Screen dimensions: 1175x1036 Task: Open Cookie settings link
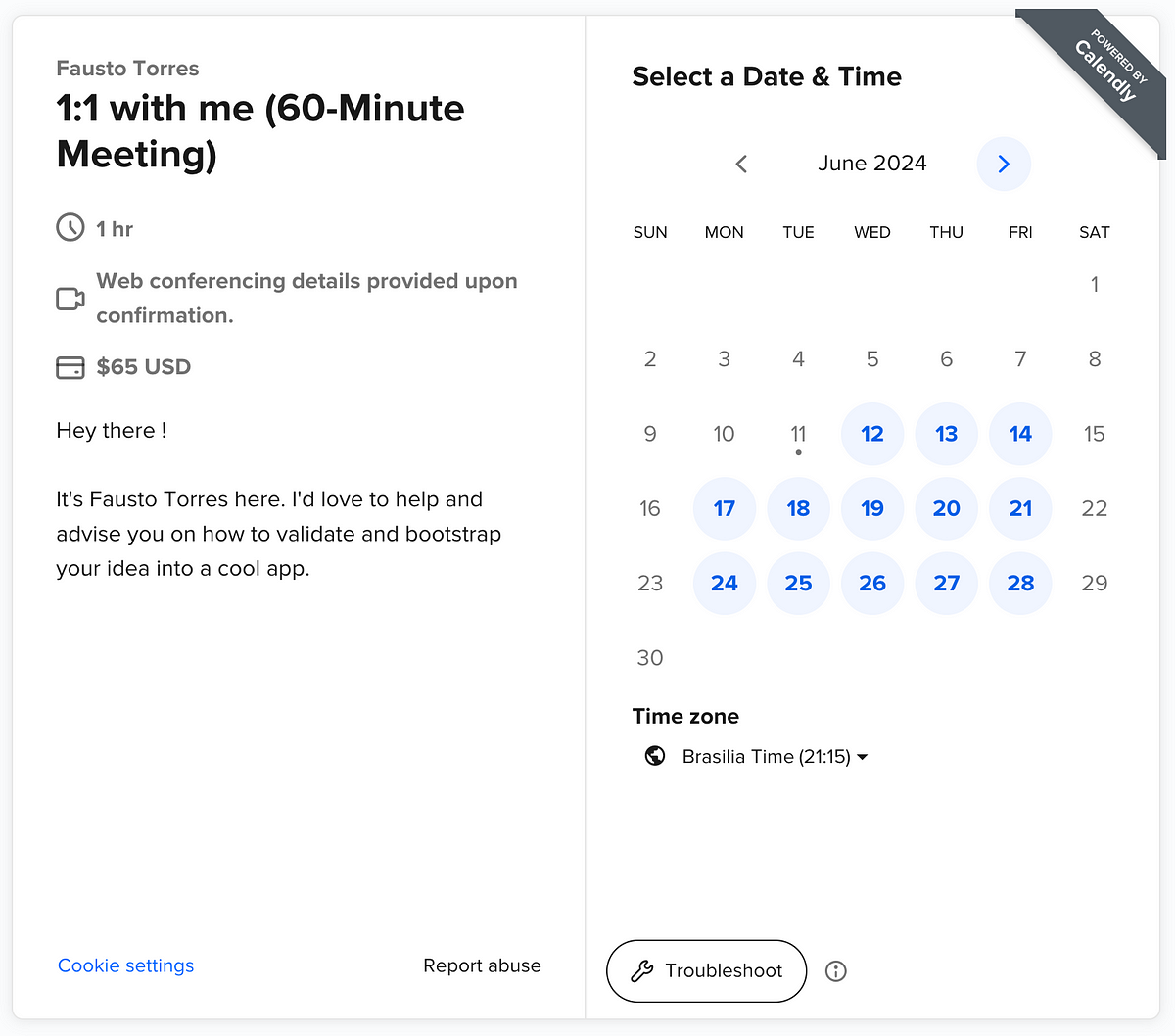tap(126, 965)
